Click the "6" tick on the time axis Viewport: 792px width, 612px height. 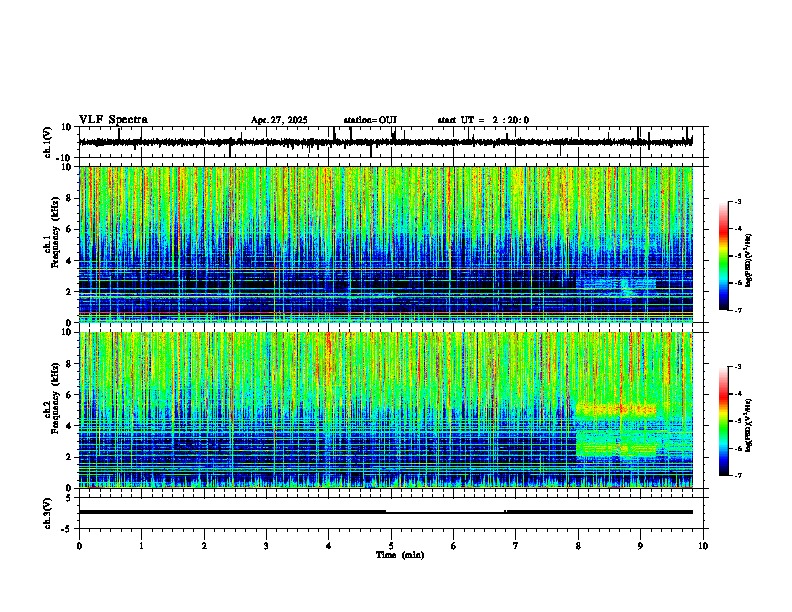click(x=453, y=546)
